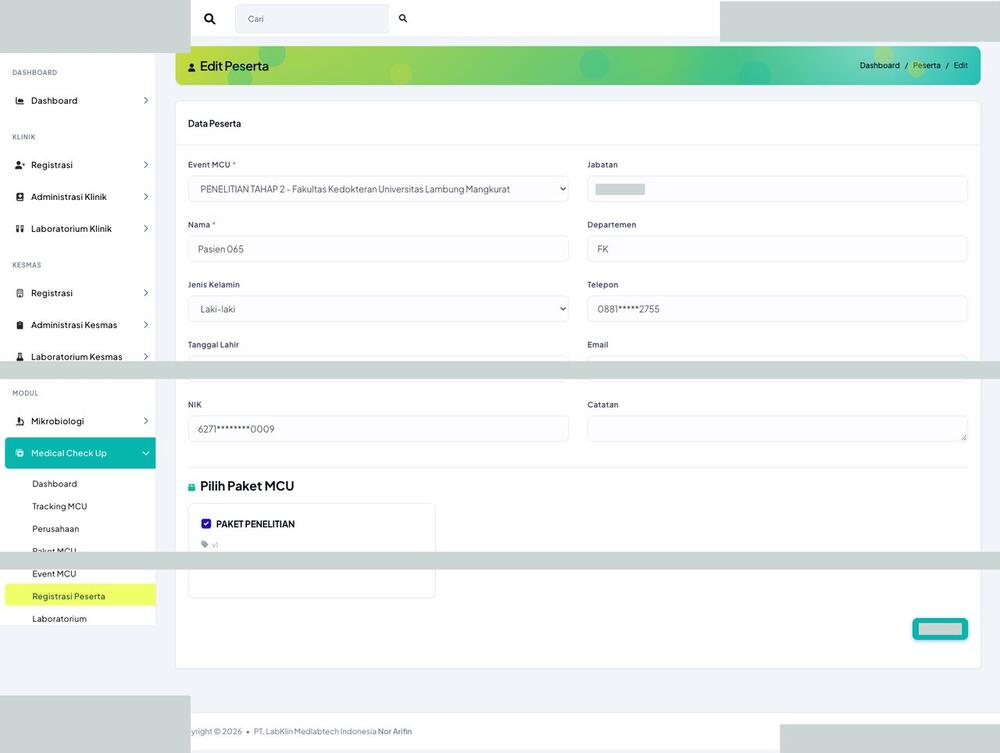Image resolution: width=1000 pixels, height=753 pixels.
Task: Click the 'Edit' breadcrumb text
Action: pos(960,66)
